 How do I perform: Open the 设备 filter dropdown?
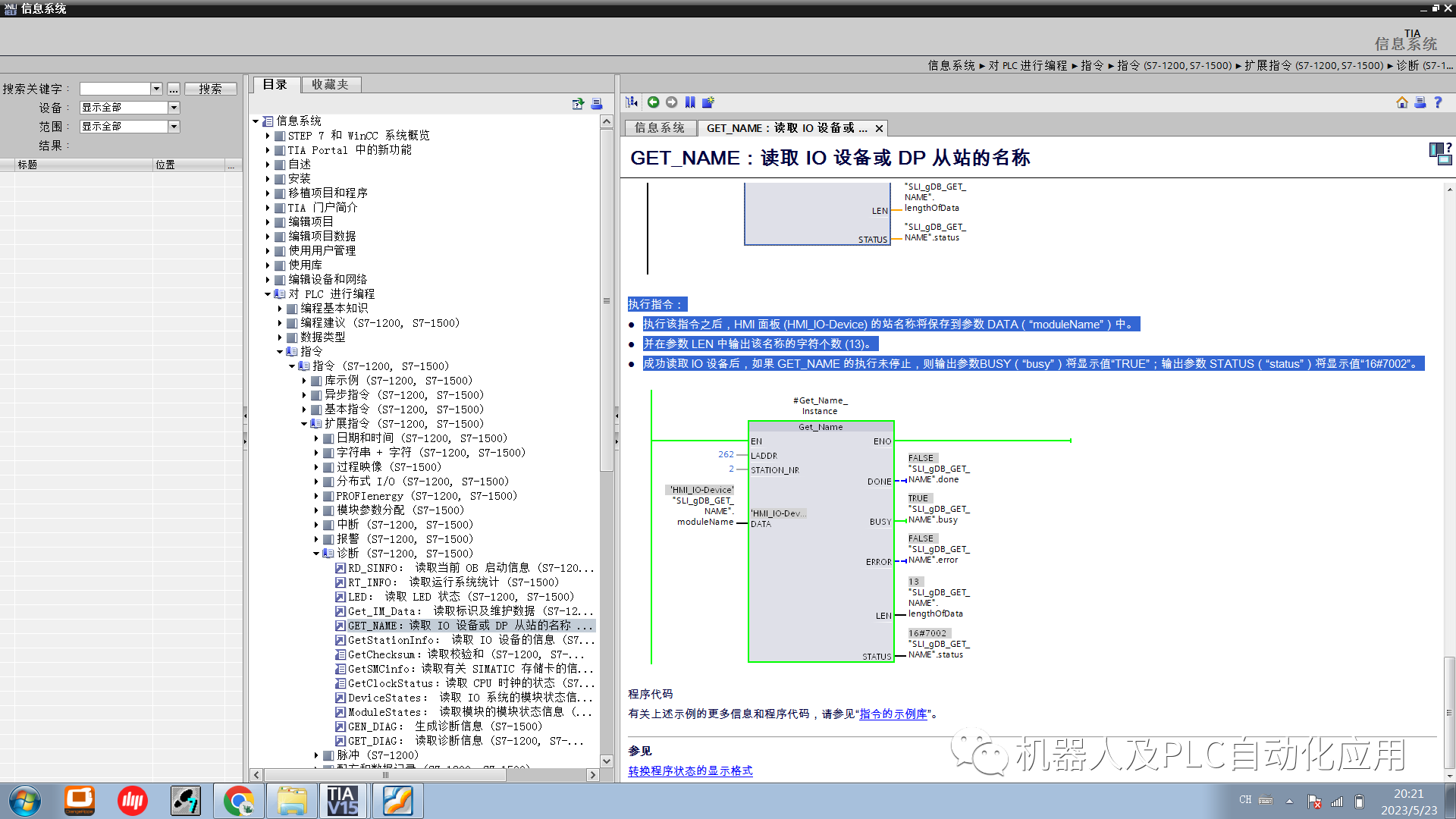pos(174,107)
